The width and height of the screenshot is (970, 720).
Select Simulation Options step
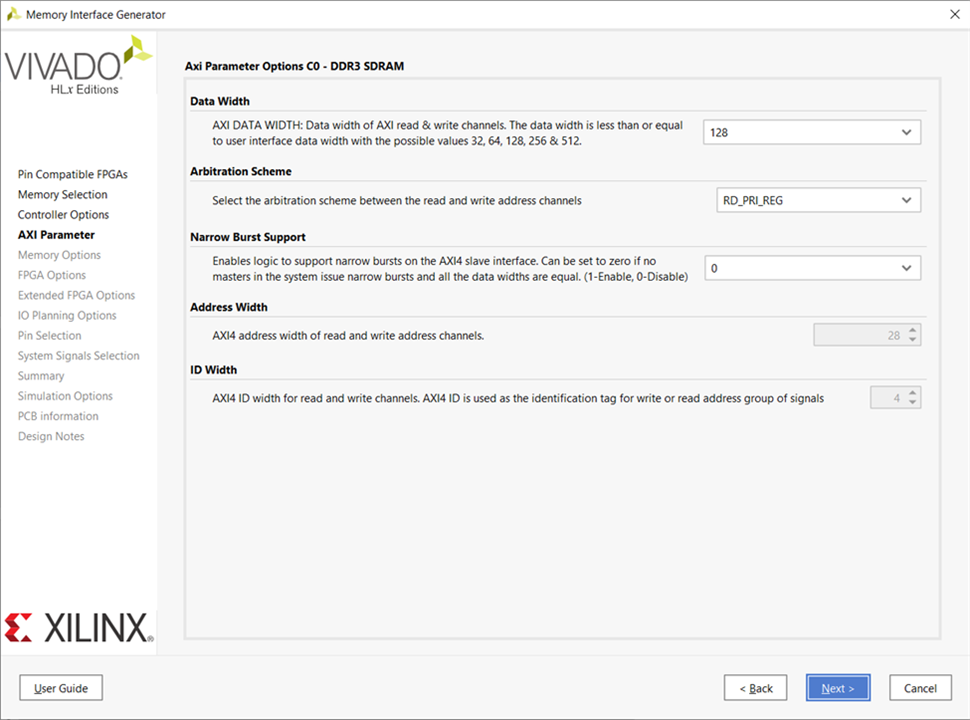(65, 396)
